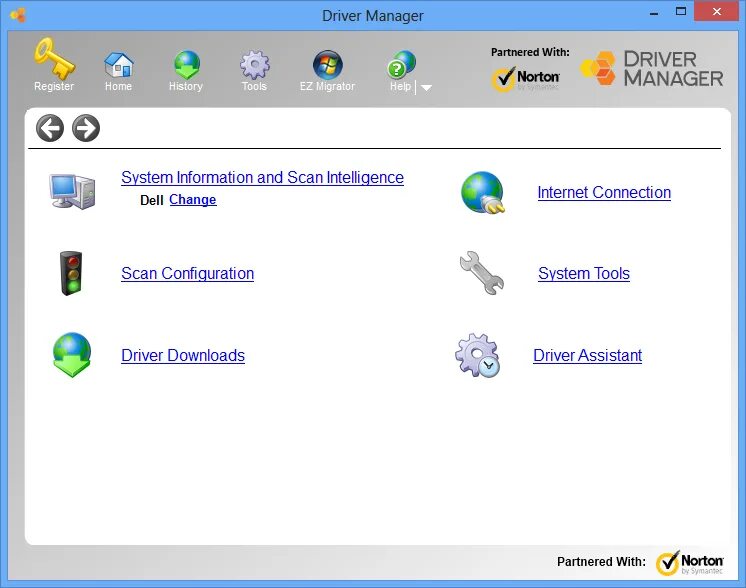Open Tools gear icon in toolbar
Viewport: 746px width, 588px height.
click(x=255, y=65)
